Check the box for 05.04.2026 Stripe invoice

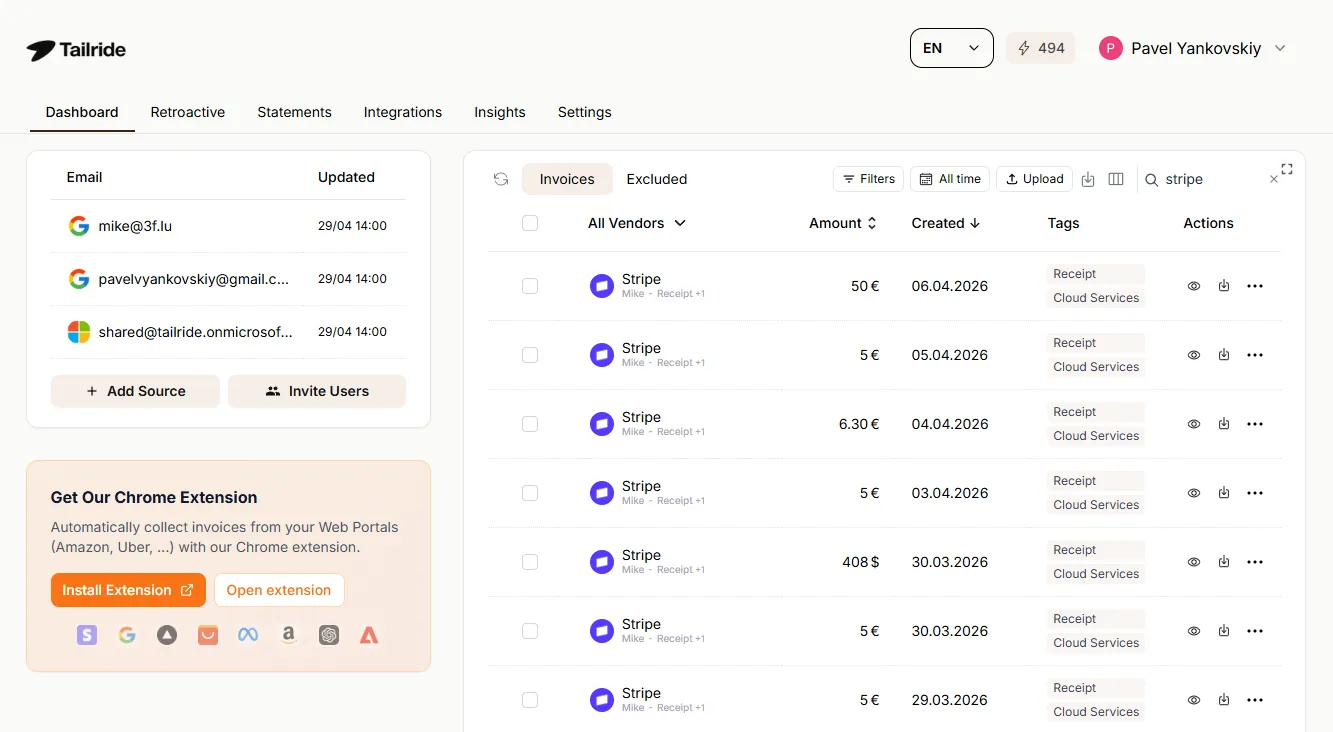530,355
